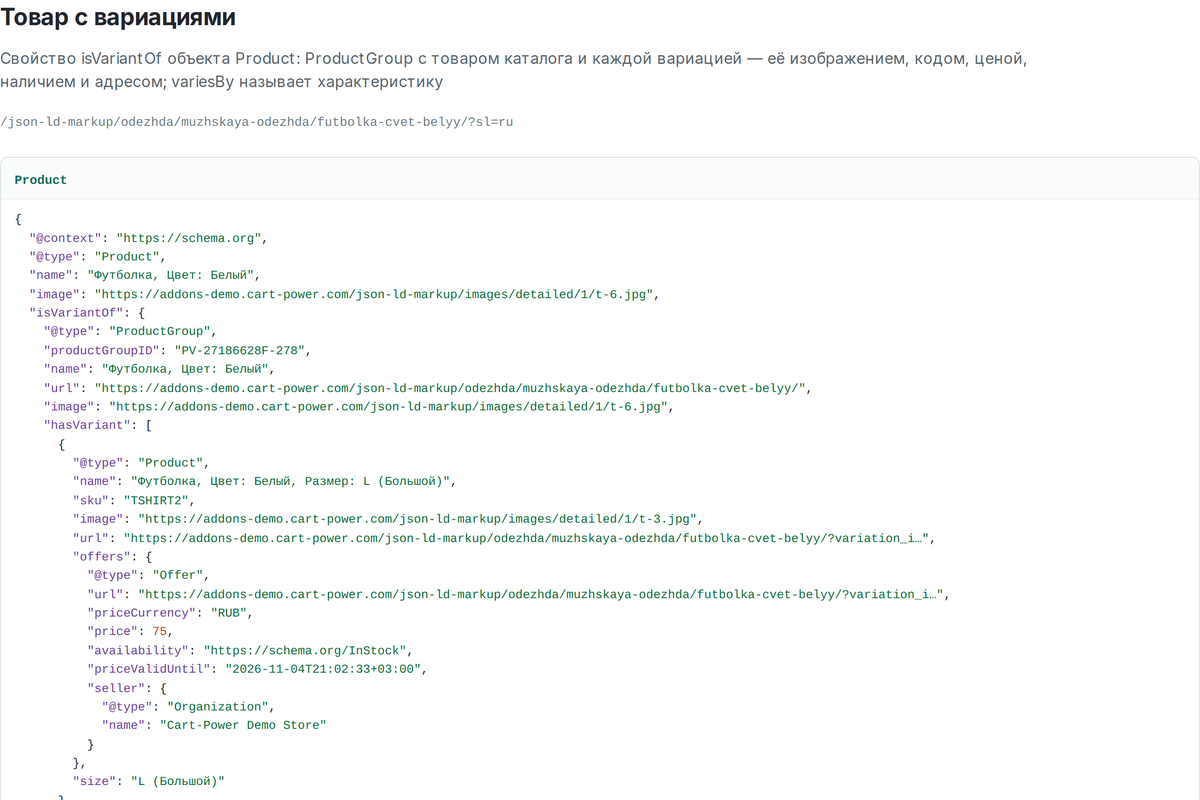Select the "availability" key
The image size is (1200, 800).
138,651
